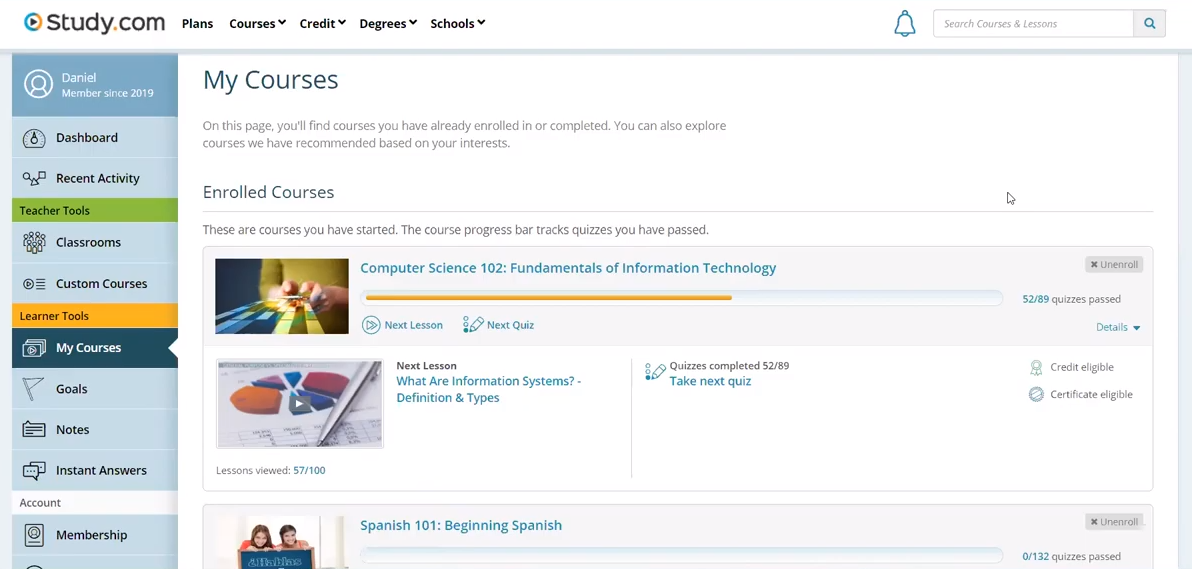Click the Instant Answers chat icon
The height and width of the screenshot is (569, 1192).
tap(34, 471)
